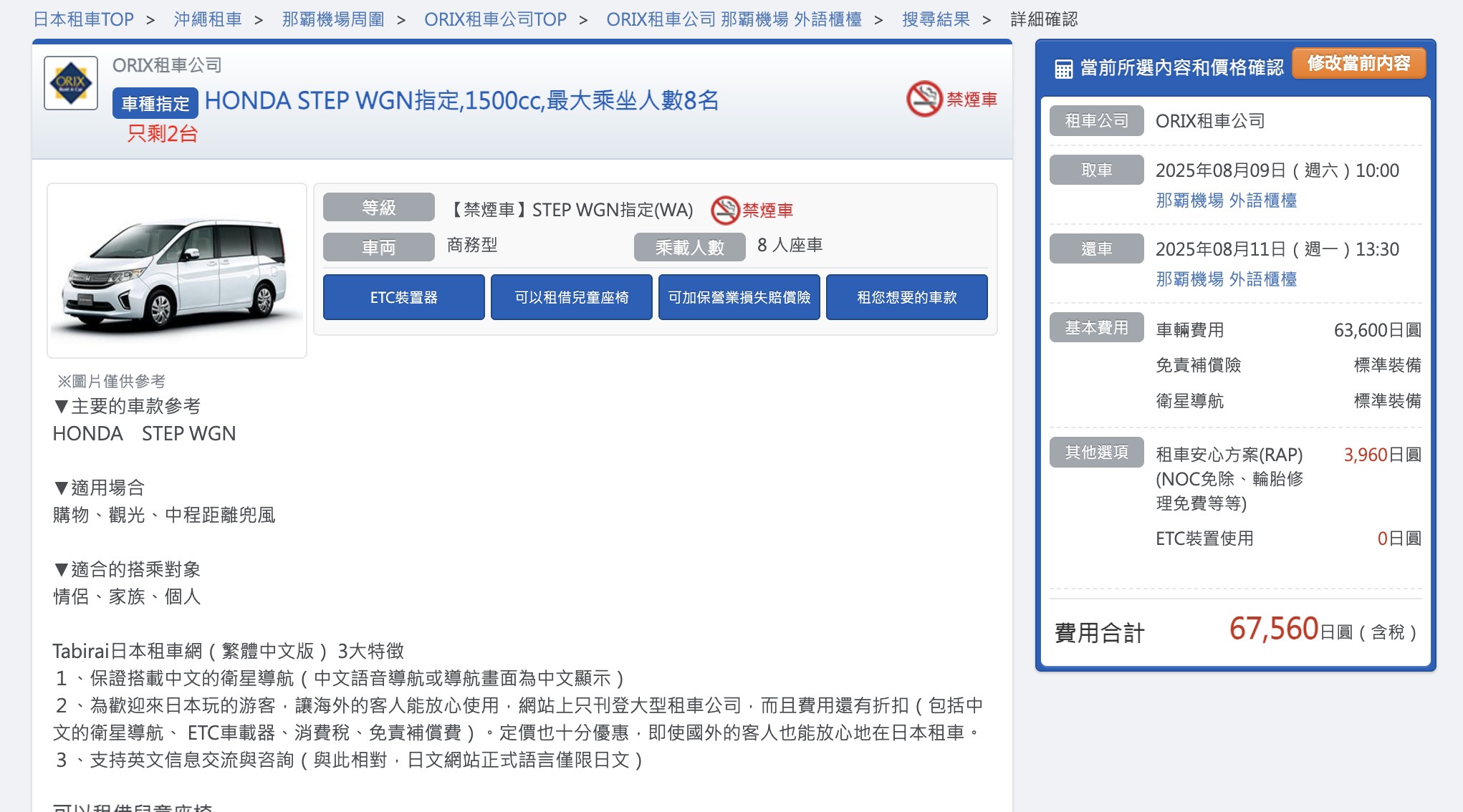The height and width of the screenshot is (812, 1463).
Task: Click the ※圖片僅供參考 note
Action: [x=111, y=381]
